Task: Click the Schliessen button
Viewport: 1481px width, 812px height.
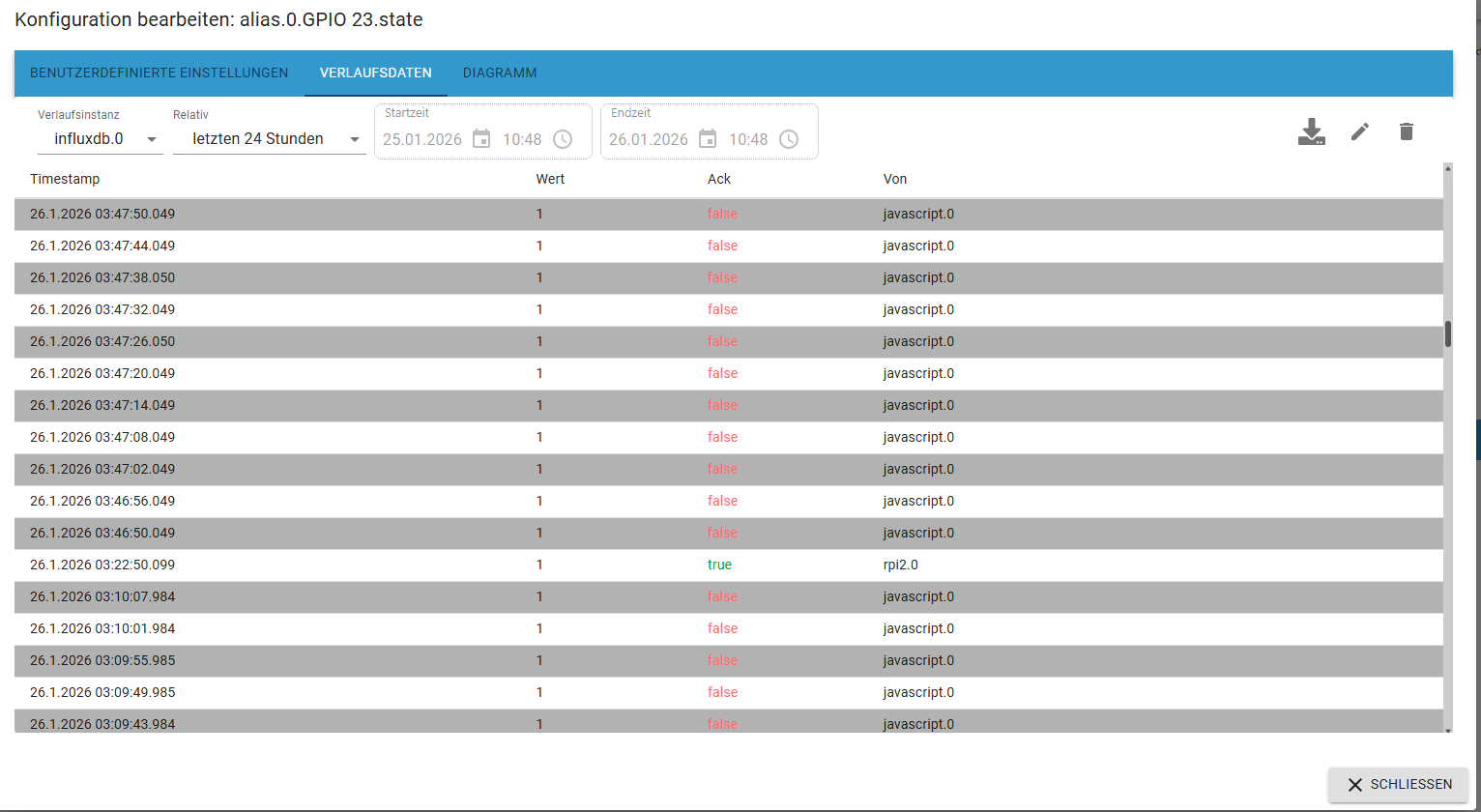Action: (1399, 784)
